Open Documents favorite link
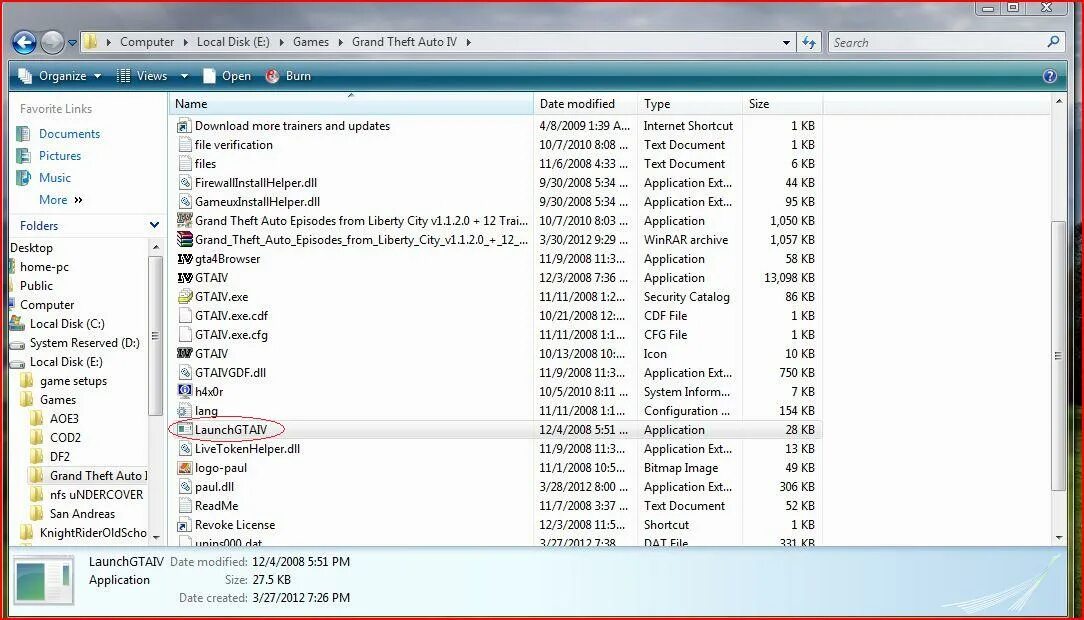Viewport: 1084px width, 620px height. tap(69, 134)
